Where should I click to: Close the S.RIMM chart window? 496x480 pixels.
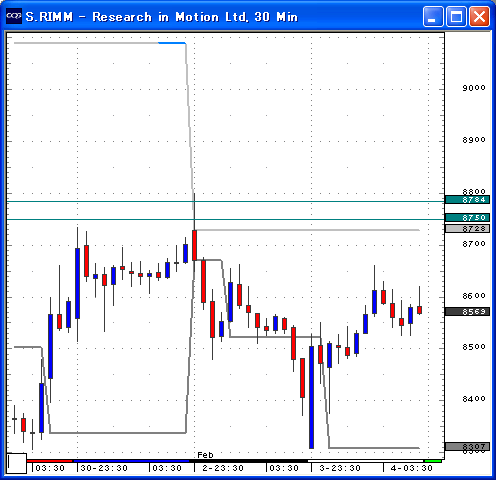point(479,16)
